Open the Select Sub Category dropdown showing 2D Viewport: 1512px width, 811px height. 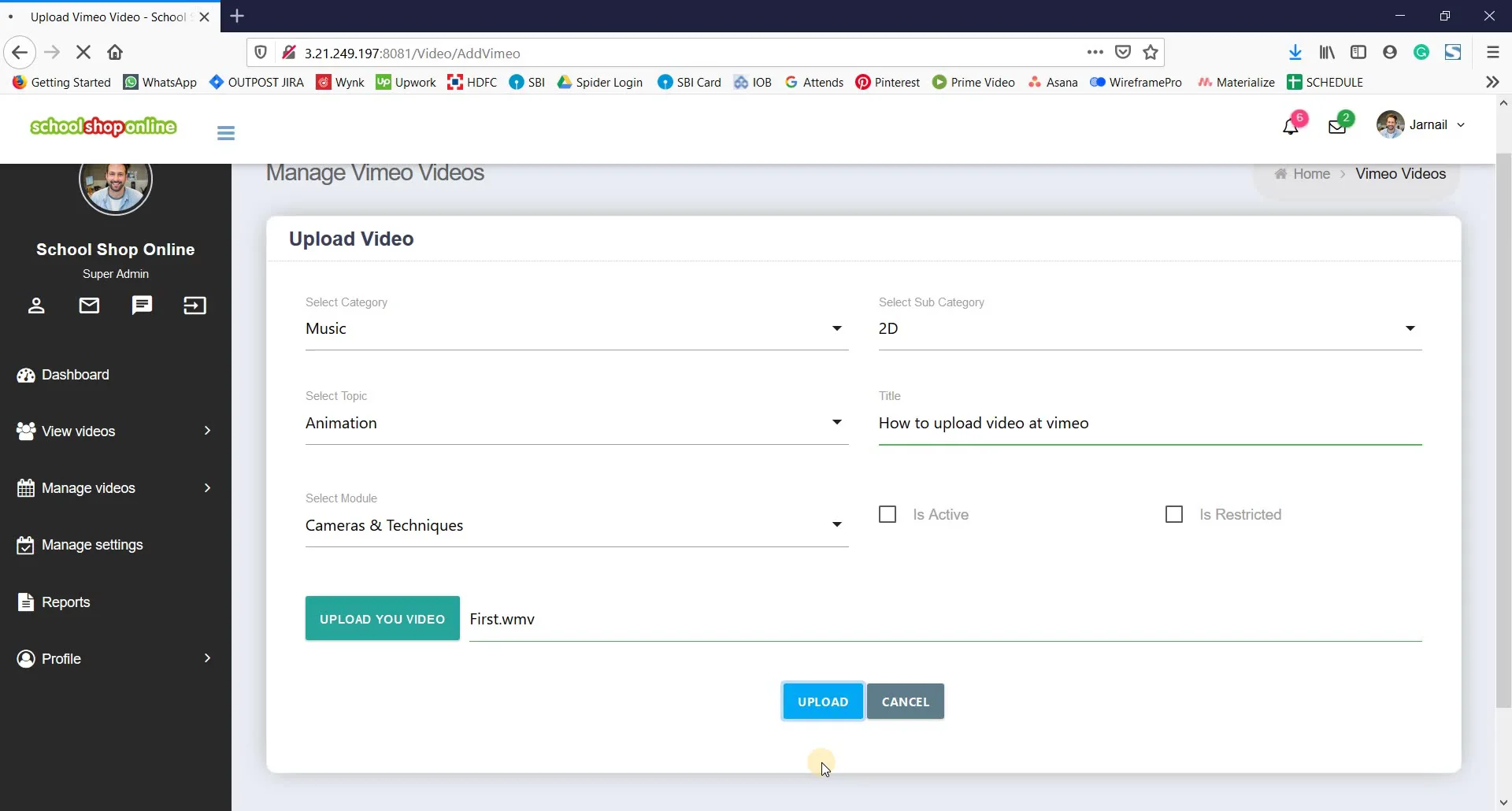click(x=1150, y=328)
